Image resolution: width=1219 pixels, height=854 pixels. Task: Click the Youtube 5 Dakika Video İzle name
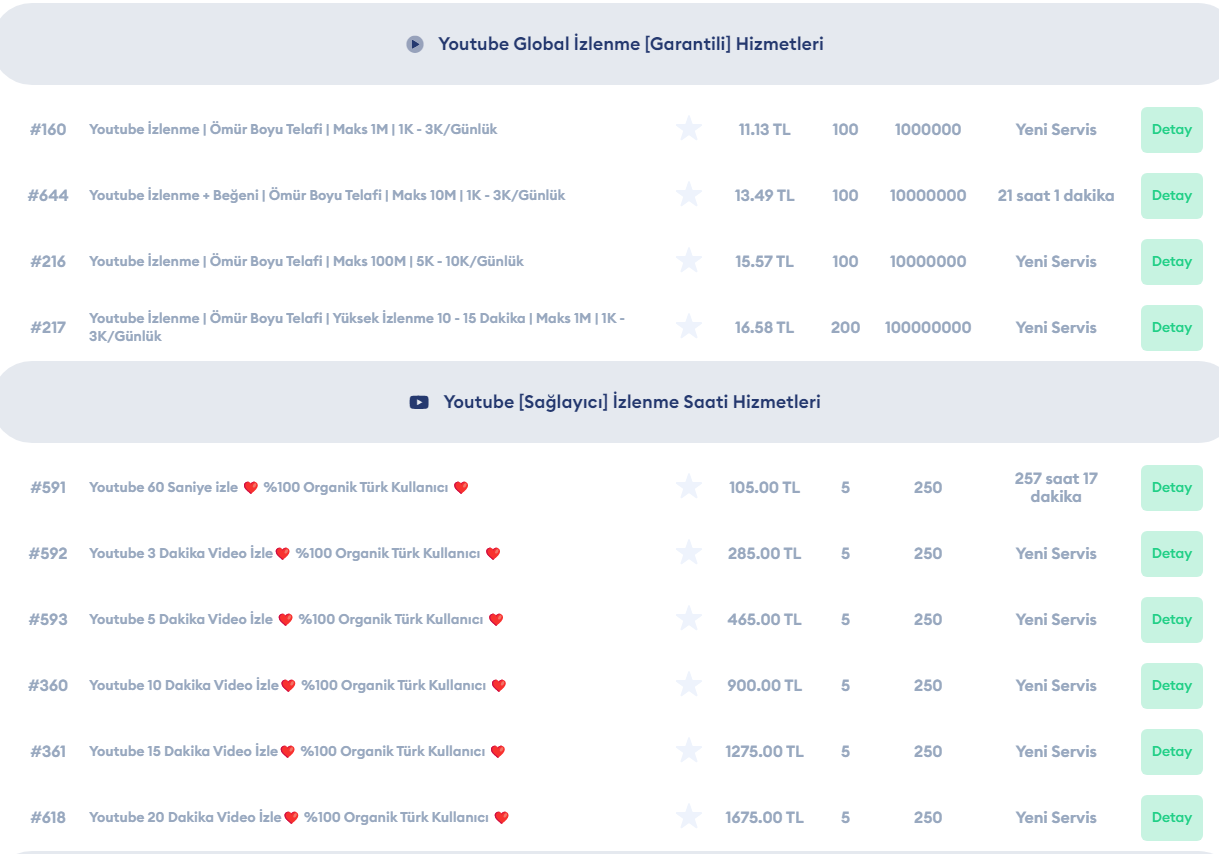tap(296, 619)
